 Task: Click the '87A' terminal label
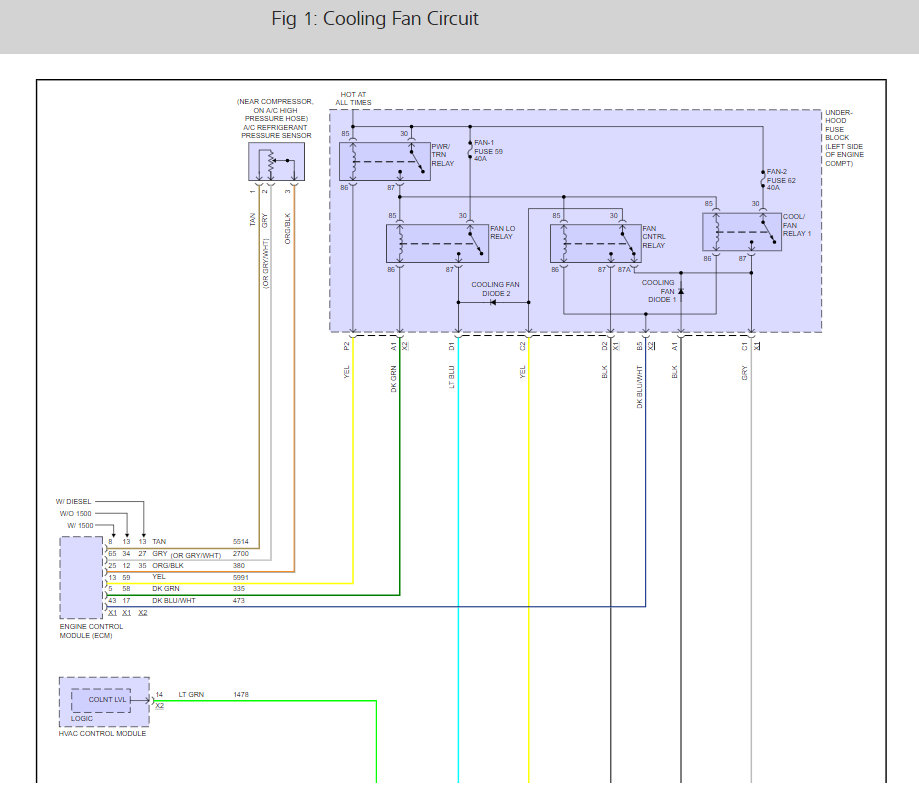[x=624, y=270]
